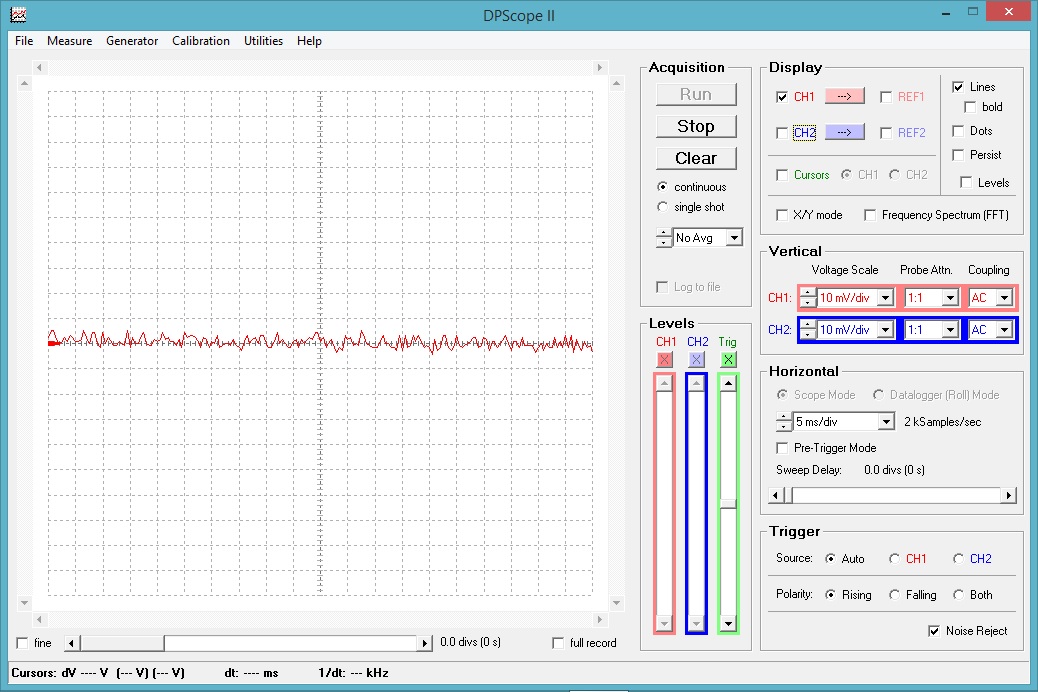
Task: Click down arrow of Trig level slider
Action: tap(728, 623)
